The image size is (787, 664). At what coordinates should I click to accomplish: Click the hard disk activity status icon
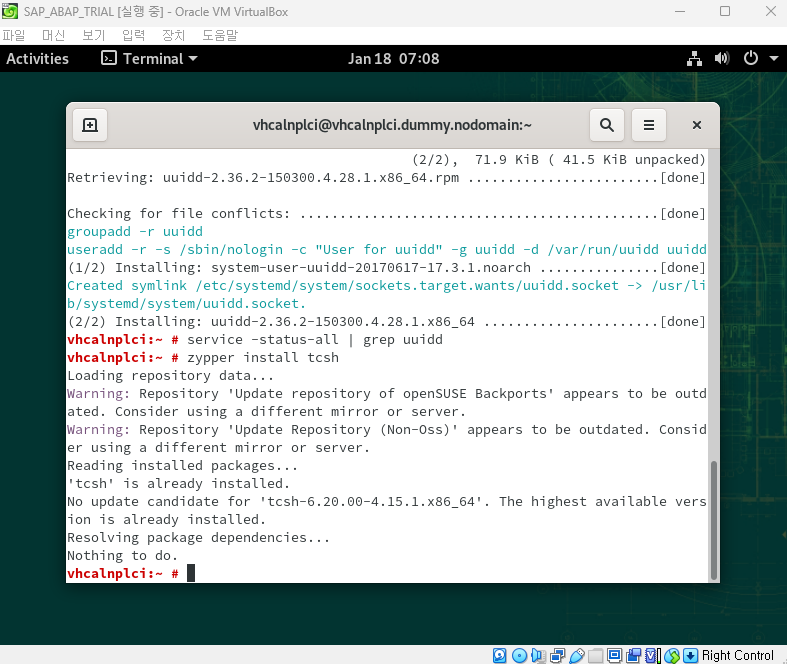click(499, 655)
